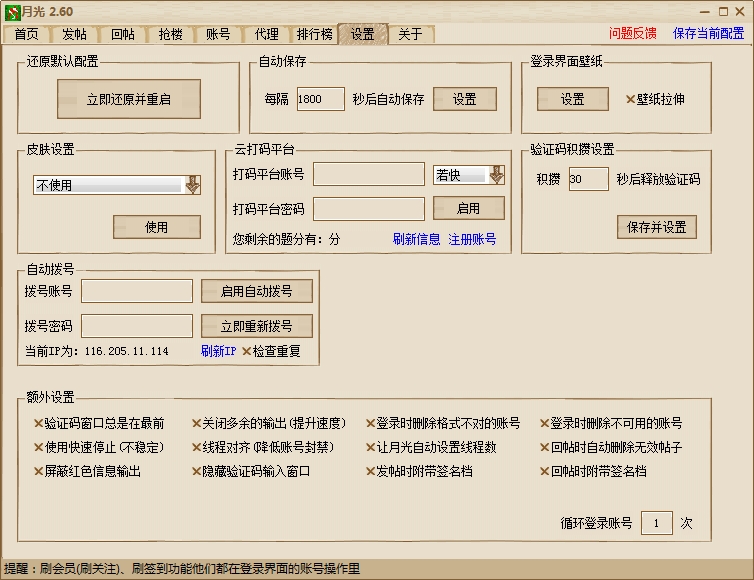
Task: Click the red 问题反馈 link
Action: click(633, 33)
